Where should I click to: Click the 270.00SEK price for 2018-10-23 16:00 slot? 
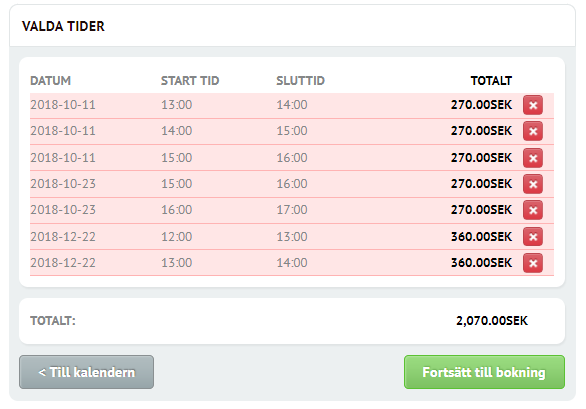click(481, 210)
